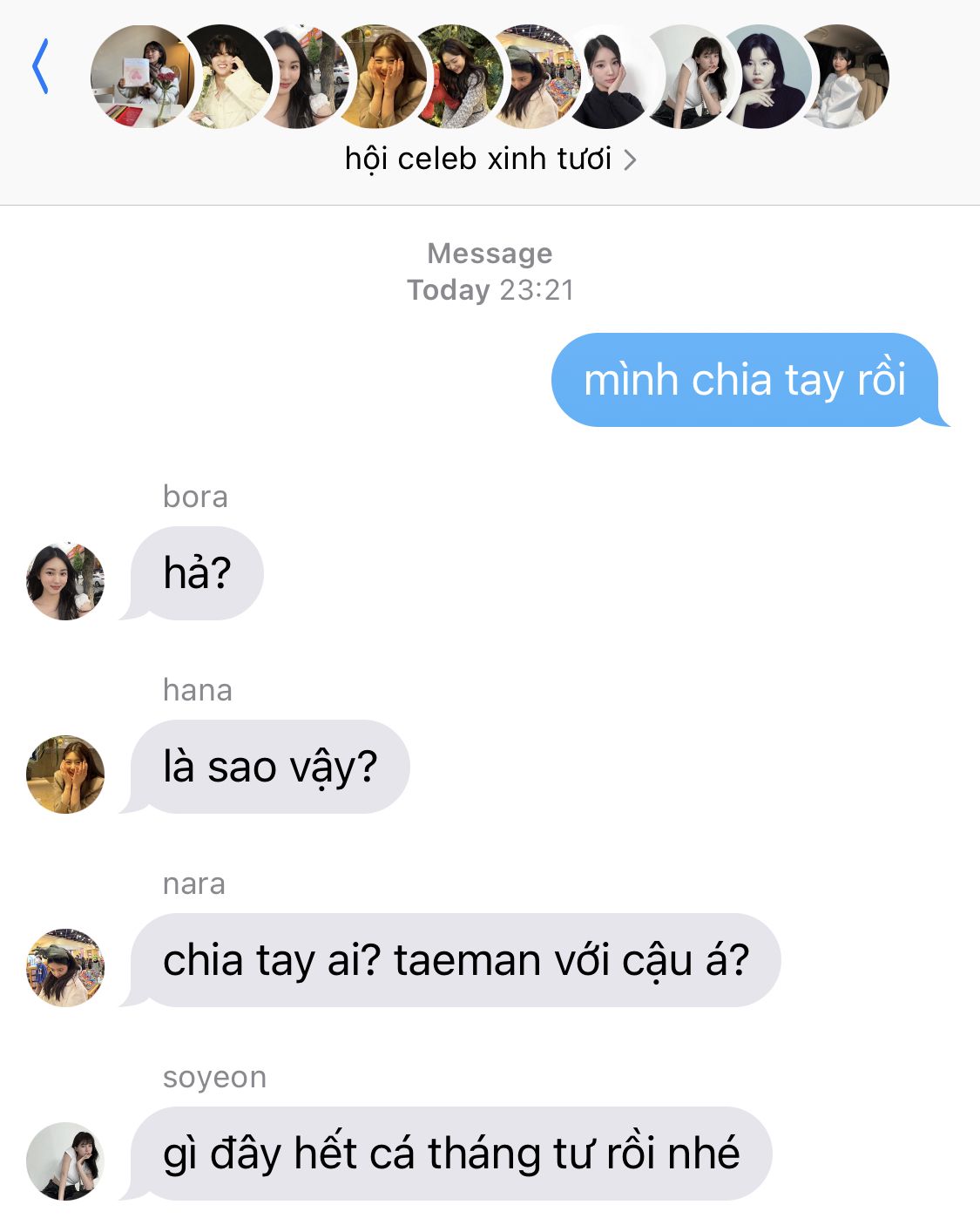Tap hana's avatar beside her message
Image resolution: width=980 pixels, height=1225 pixels.
click(65, 775)
